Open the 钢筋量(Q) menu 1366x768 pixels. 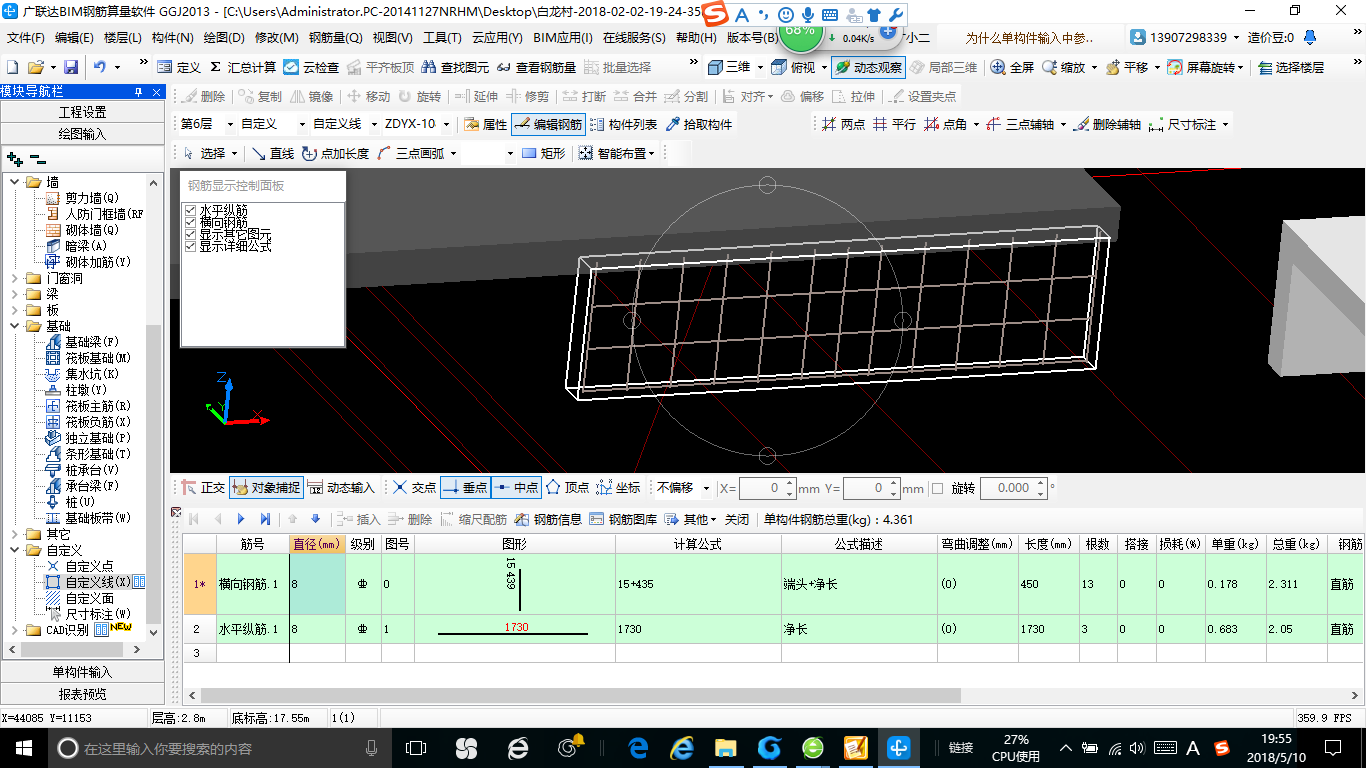(335, 38)
